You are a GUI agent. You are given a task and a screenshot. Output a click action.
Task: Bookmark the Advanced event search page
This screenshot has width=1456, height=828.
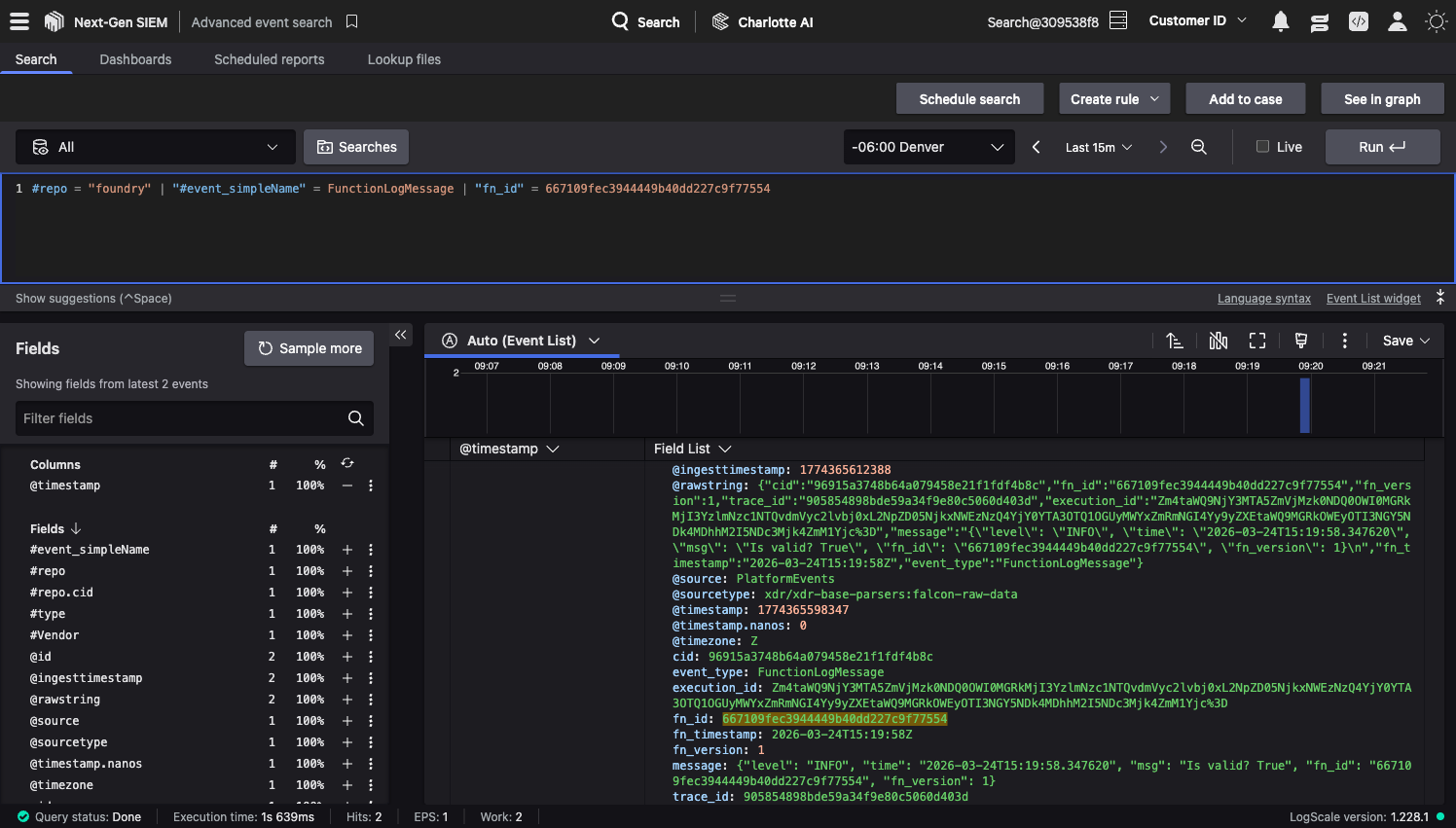[352, 21]
